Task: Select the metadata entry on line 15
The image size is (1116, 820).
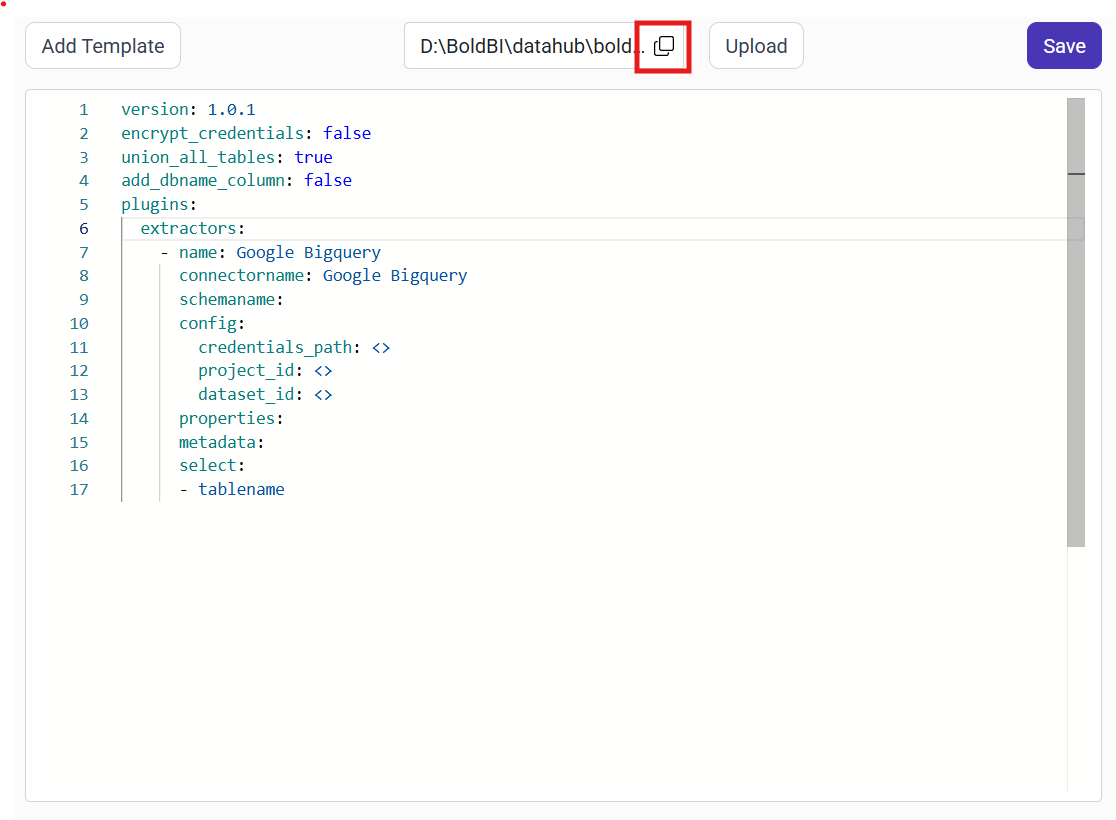Action: (x=220, y=442)
